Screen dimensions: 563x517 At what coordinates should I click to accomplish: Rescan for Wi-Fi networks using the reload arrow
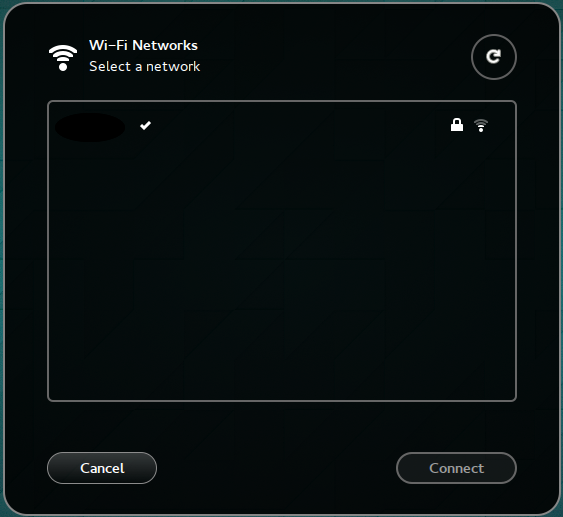(494, 57)
